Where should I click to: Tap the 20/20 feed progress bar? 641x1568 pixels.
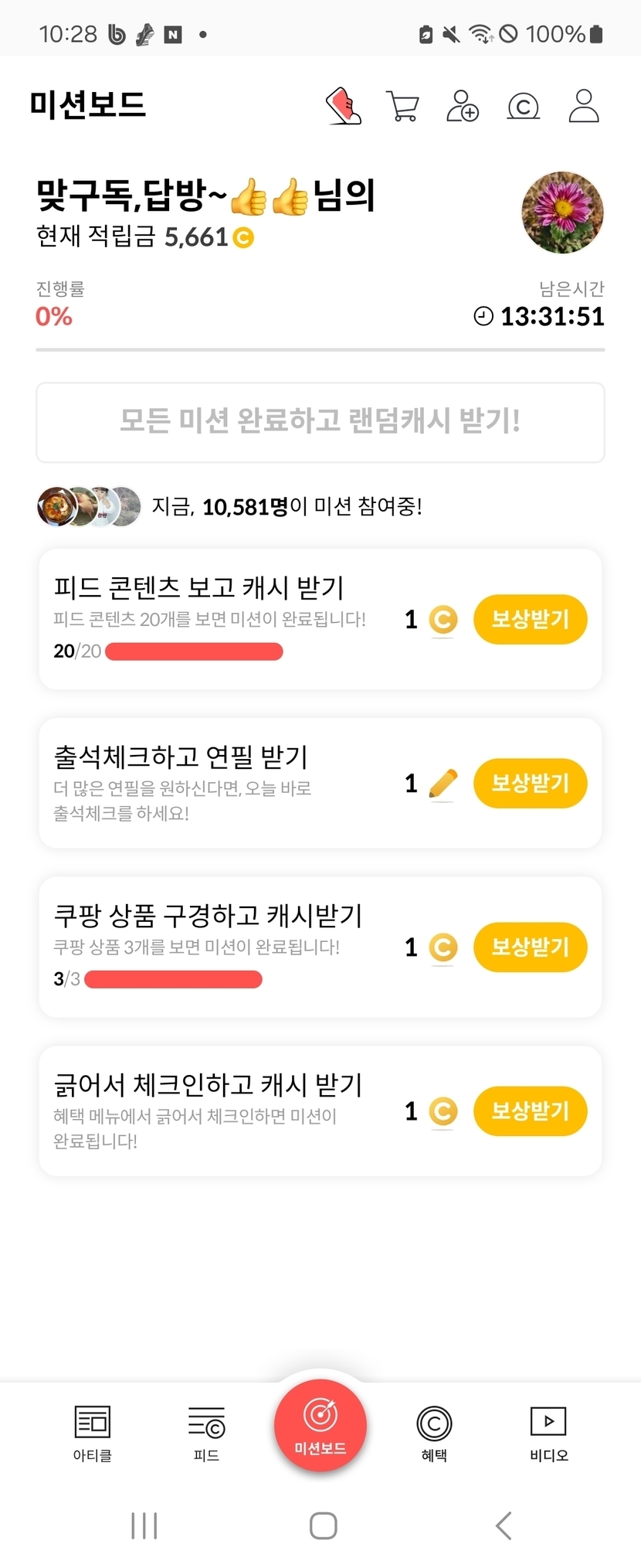[x=194, y=651]
